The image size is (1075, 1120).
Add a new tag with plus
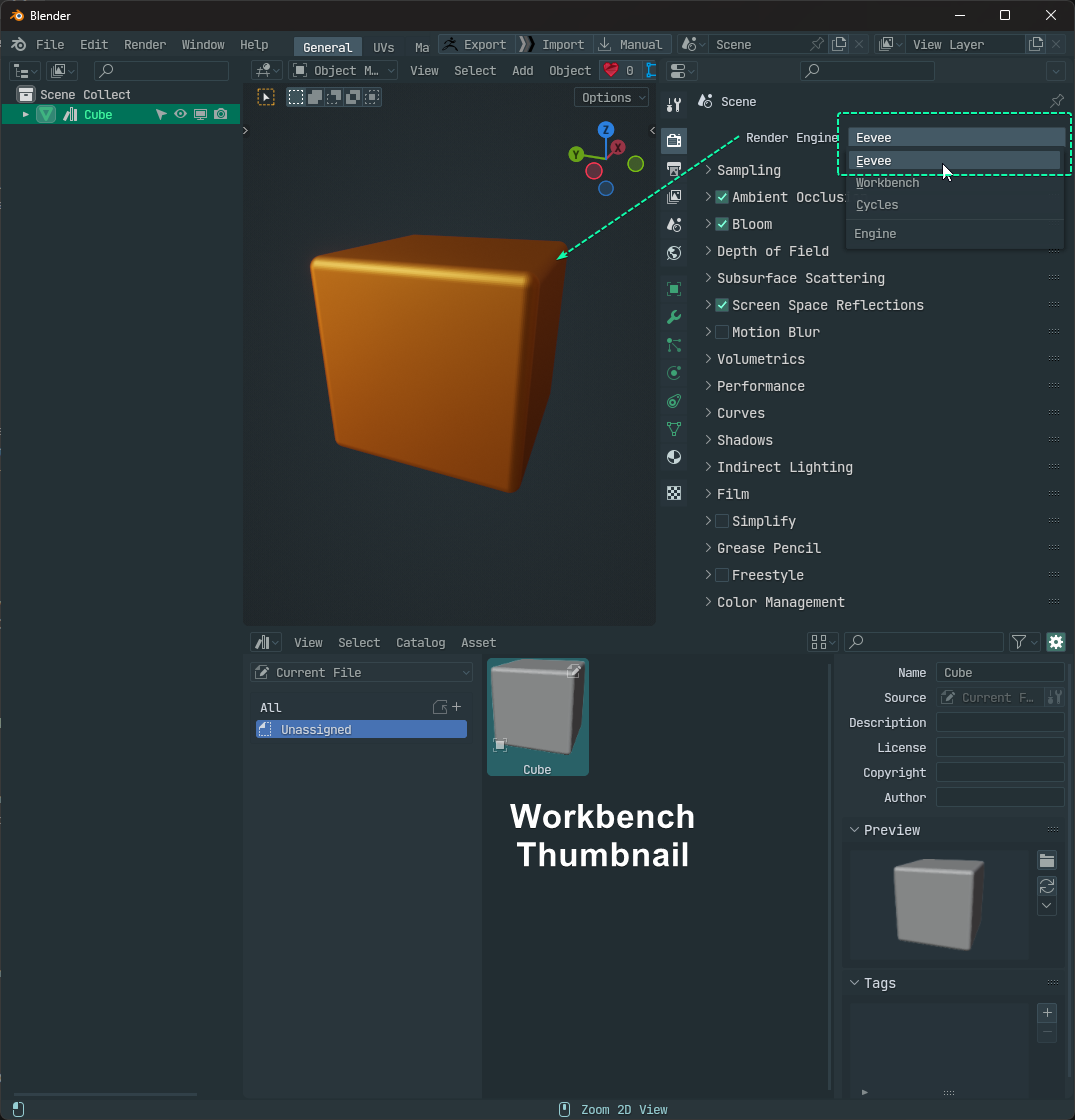tap(1046, 1012)
